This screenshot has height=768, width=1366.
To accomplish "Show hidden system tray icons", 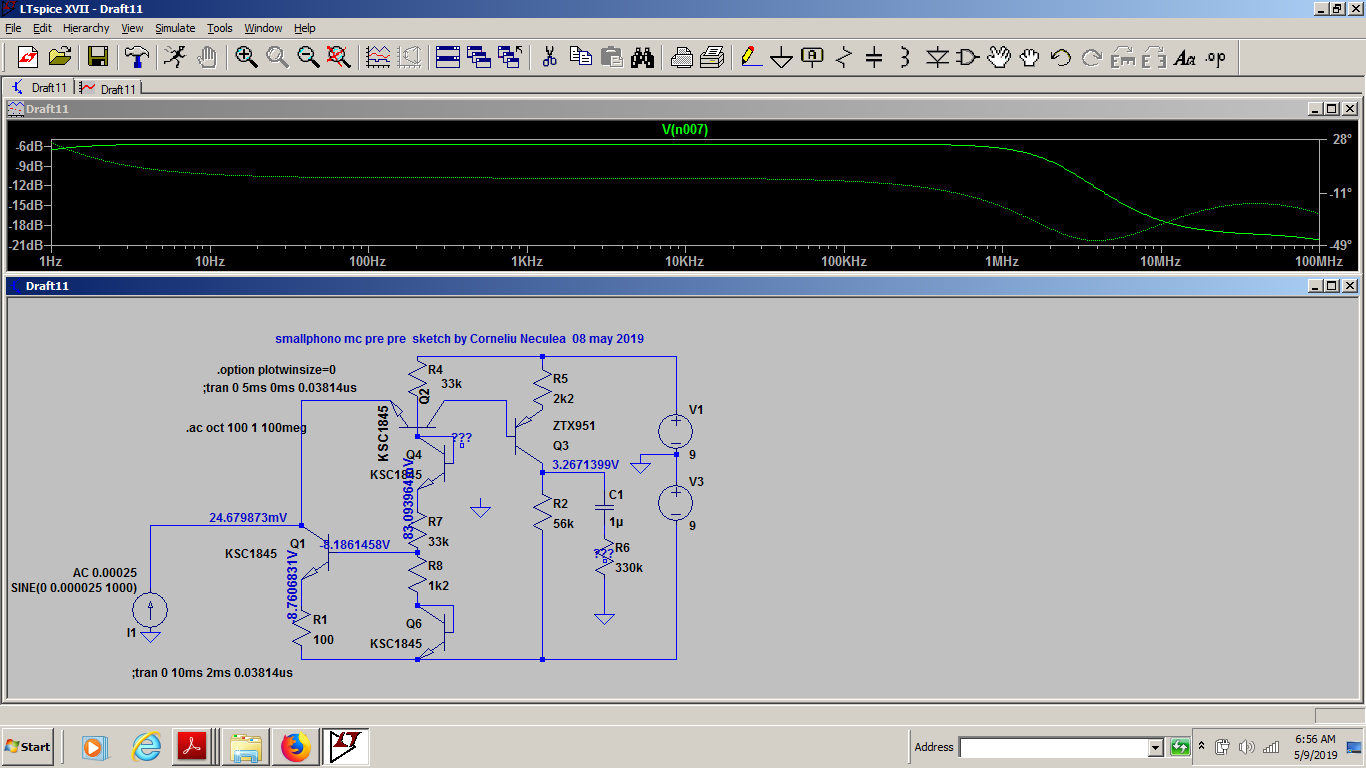I will (x=1201, y=746).
